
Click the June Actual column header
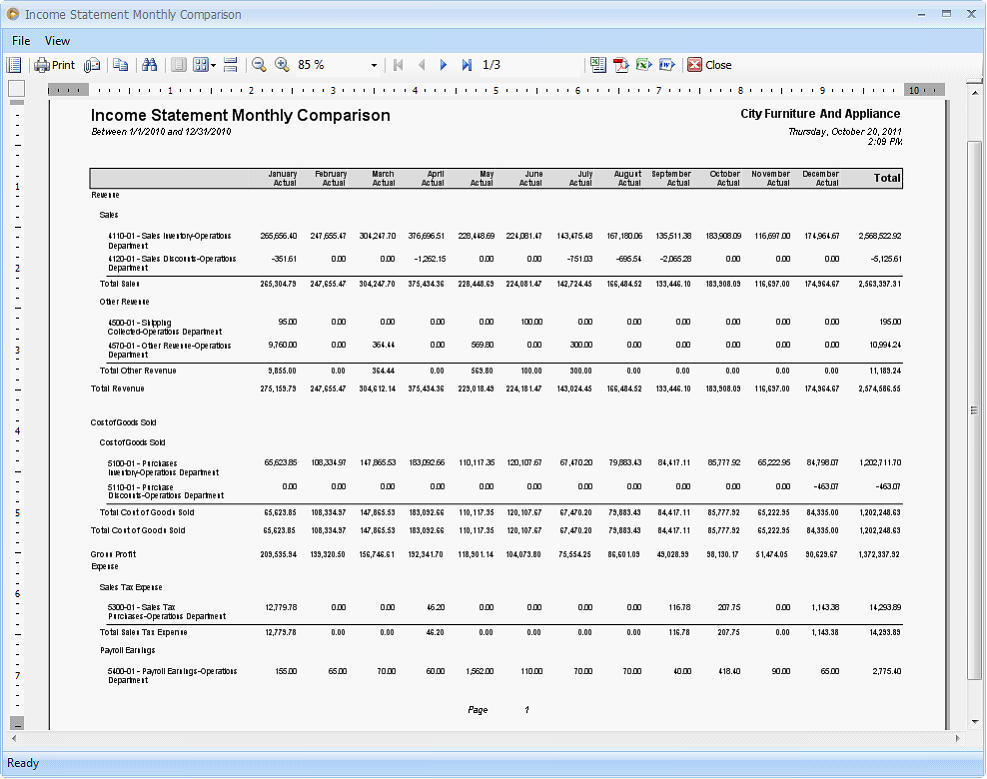[532, 178]
